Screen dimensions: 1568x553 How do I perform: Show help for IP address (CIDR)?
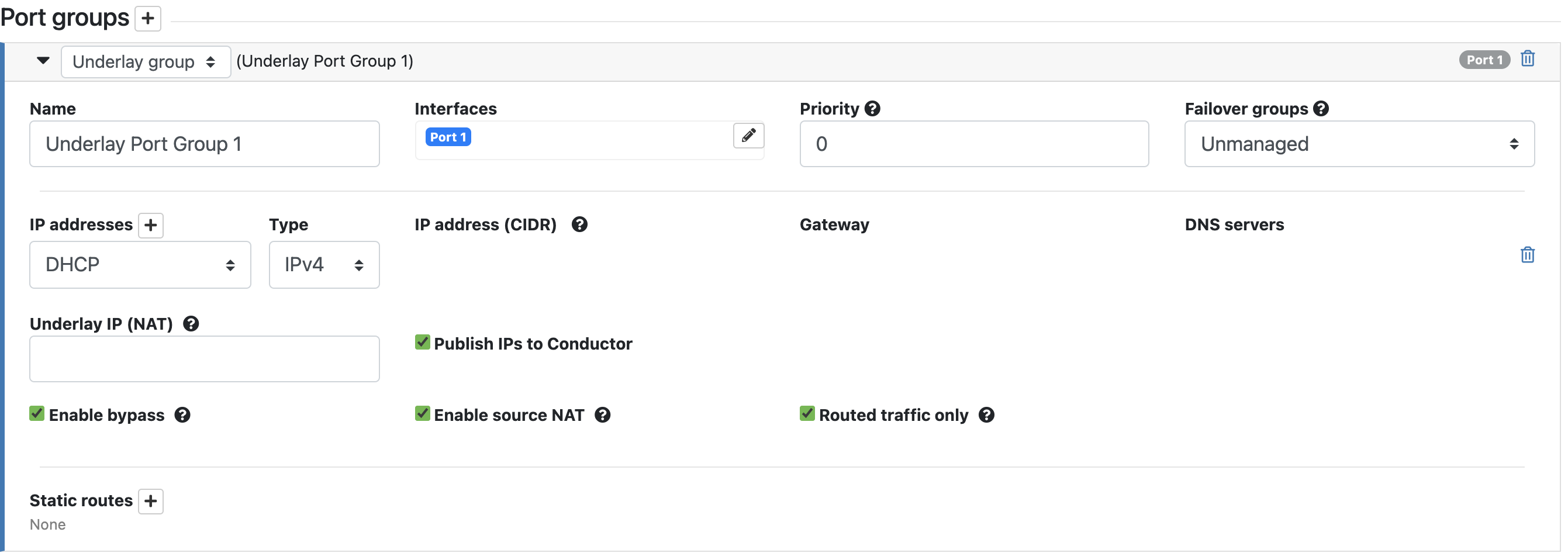(x=579, y=224)
